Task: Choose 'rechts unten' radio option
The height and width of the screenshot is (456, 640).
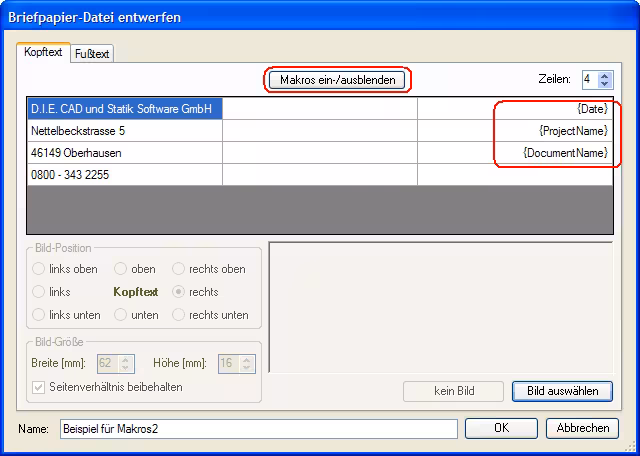Action: (x=180, y=315)
